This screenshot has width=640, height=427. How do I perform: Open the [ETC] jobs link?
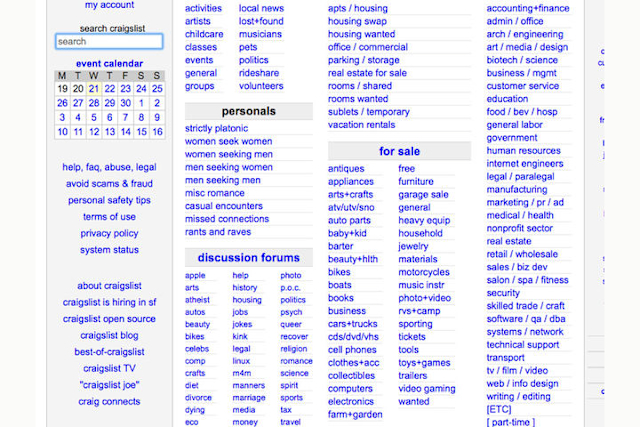coord(499,409)
